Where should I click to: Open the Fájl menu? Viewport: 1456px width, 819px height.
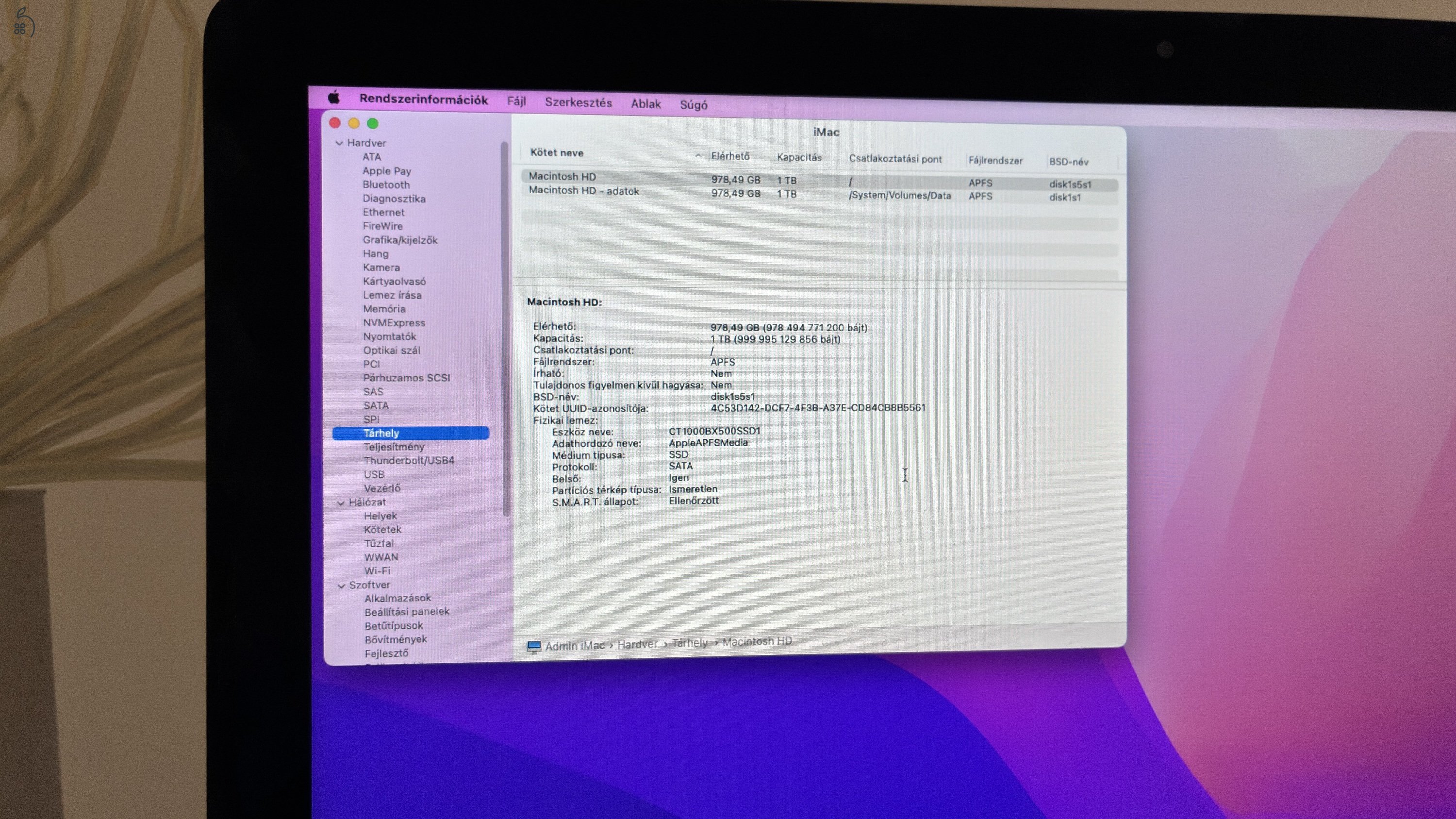point(516,101)
